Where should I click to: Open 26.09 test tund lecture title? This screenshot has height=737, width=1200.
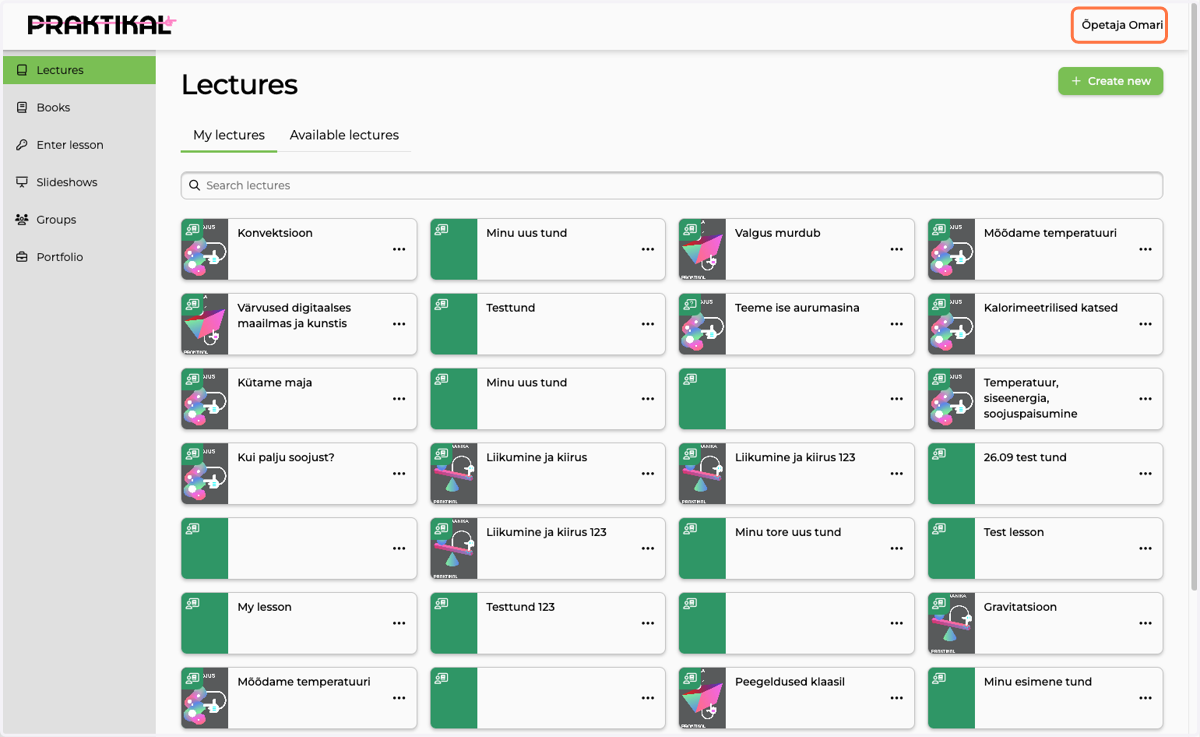point(1025,457)
